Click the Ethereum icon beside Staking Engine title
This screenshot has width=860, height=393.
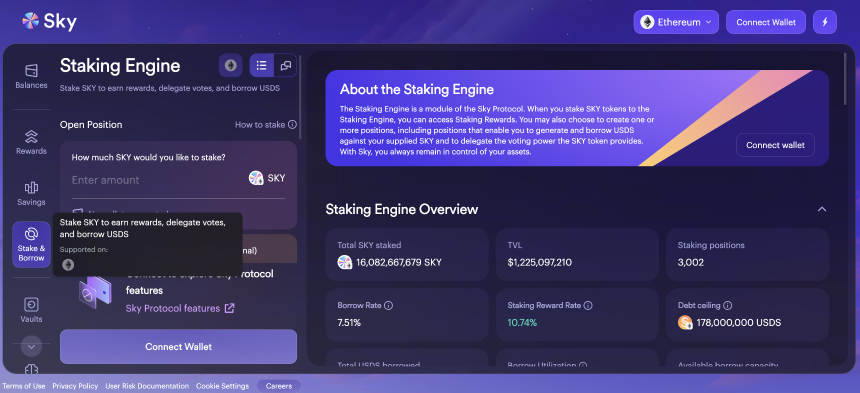(x=230, y=66)
